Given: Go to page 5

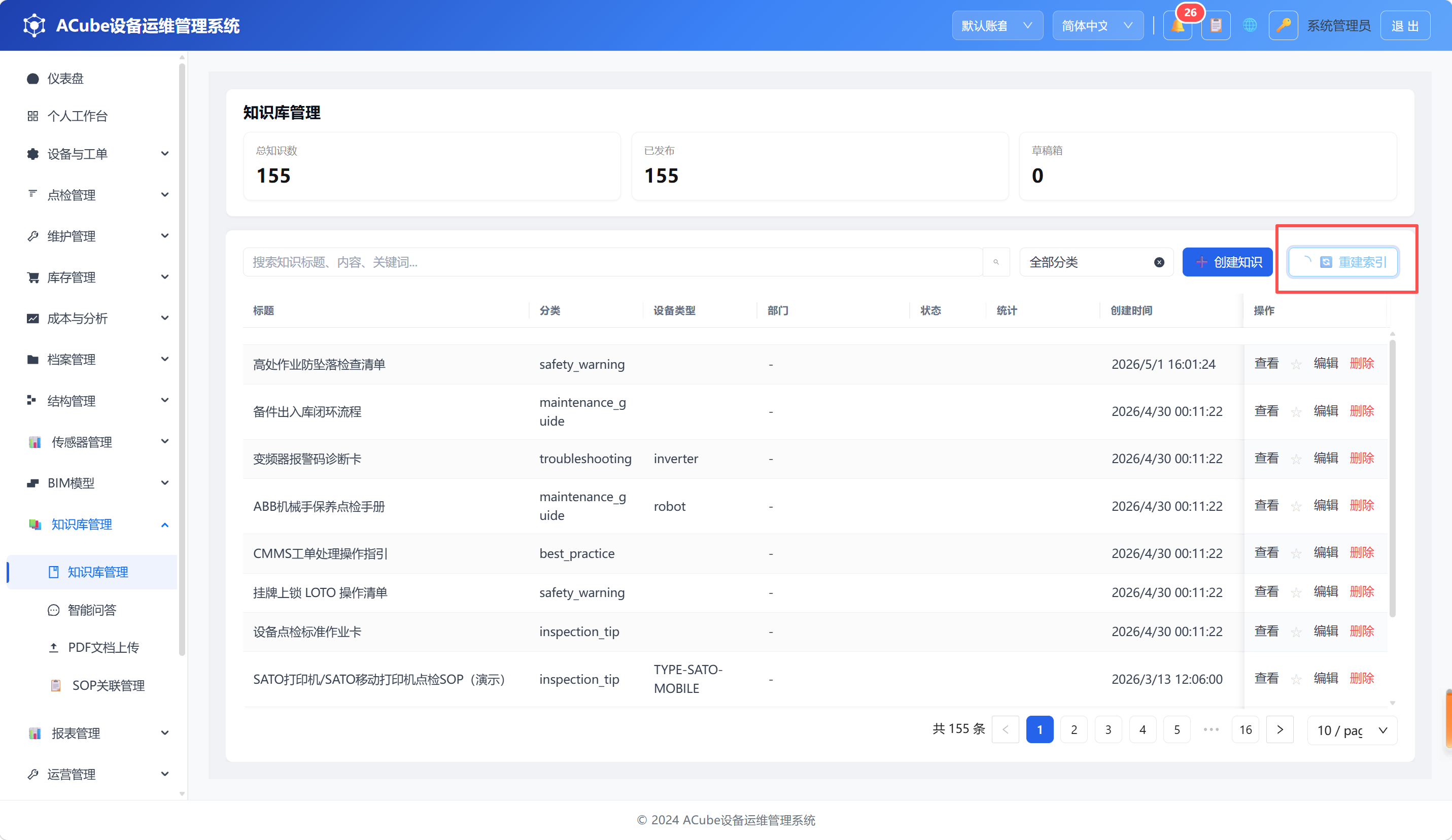Looking at the screenshot, I should click(1177, 730).
